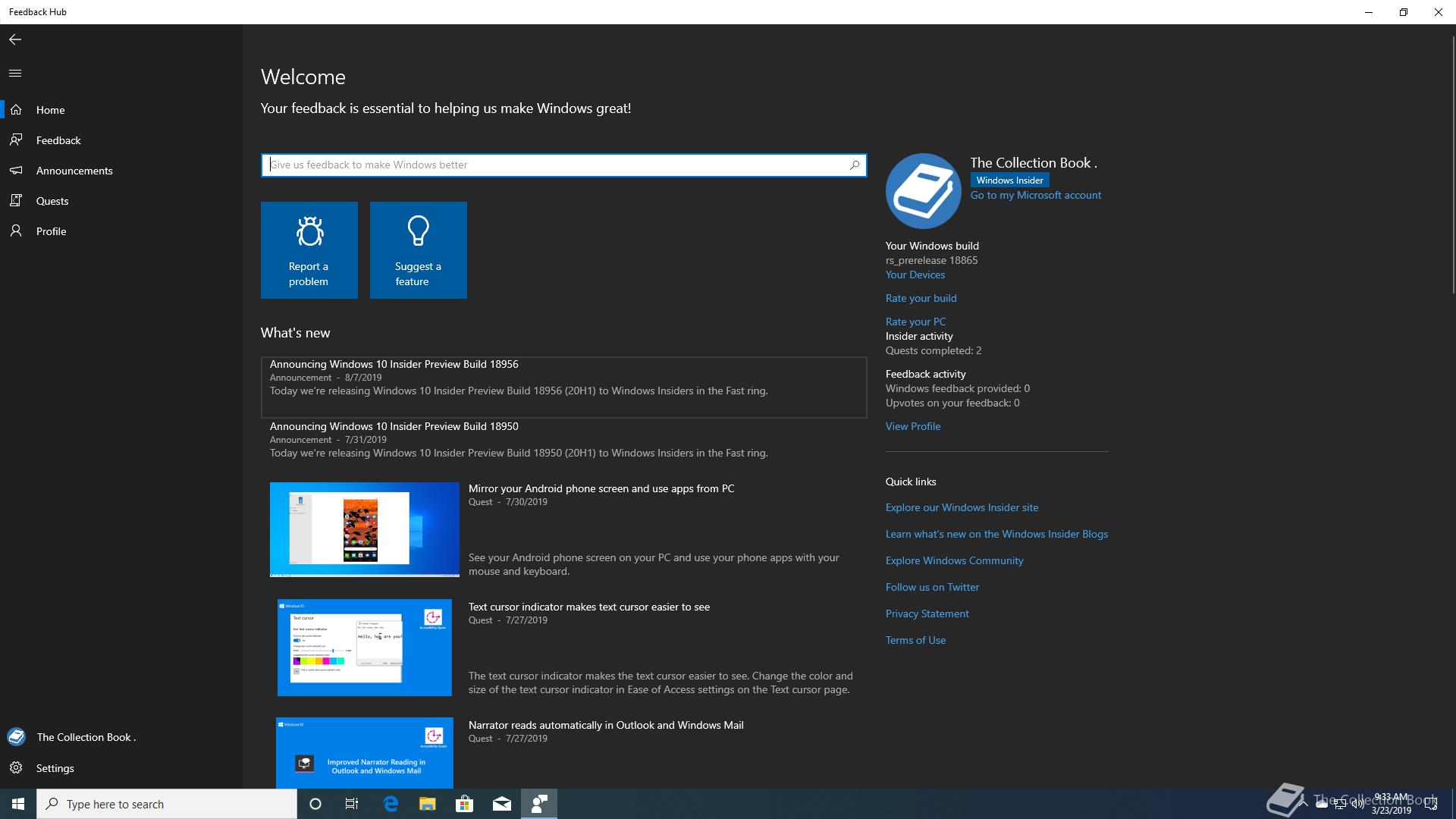
Task: Open Windows Insider Blogs link
Action: (x=997, y=534)
